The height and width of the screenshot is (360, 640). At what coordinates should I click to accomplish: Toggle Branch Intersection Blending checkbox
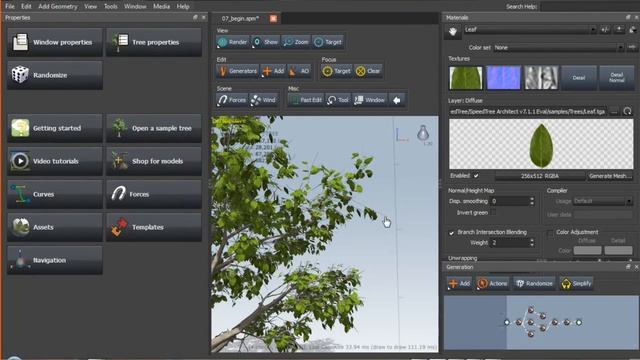point(451,233)
